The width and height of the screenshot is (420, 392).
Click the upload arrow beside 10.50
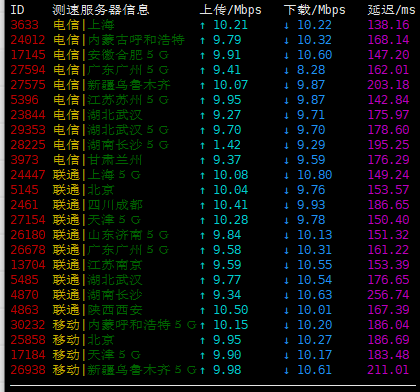pos(202,310)
